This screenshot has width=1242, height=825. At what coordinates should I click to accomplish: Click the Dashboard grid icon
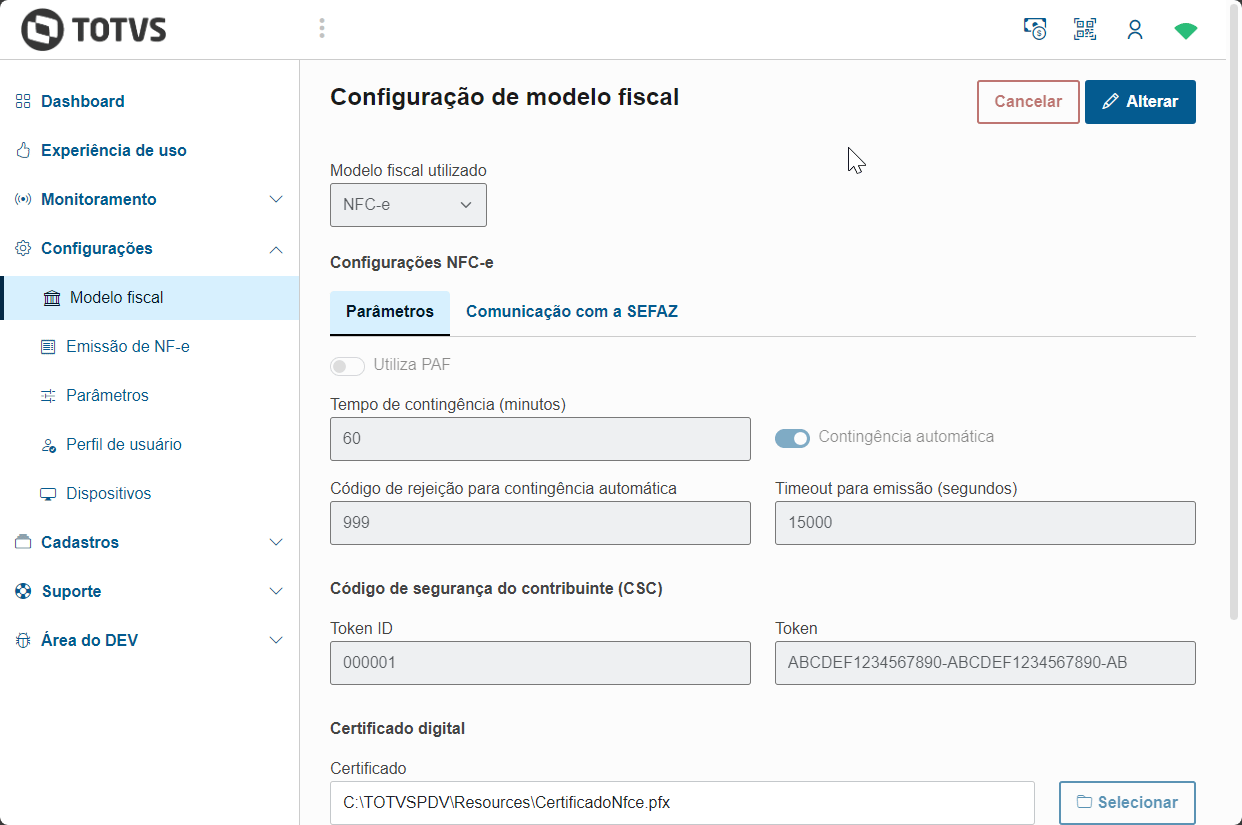(x=23, y=101)
